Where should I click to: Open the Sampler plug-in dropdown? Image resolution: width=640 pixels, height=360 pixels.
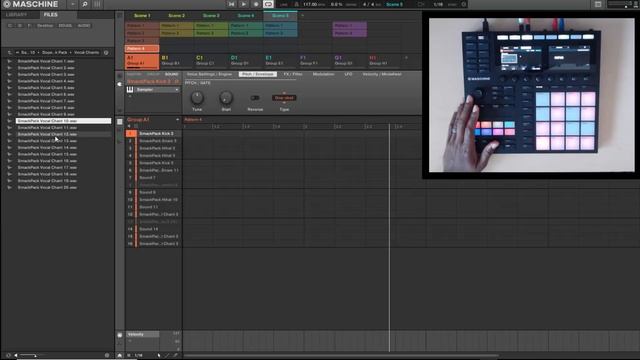point(177,89)
